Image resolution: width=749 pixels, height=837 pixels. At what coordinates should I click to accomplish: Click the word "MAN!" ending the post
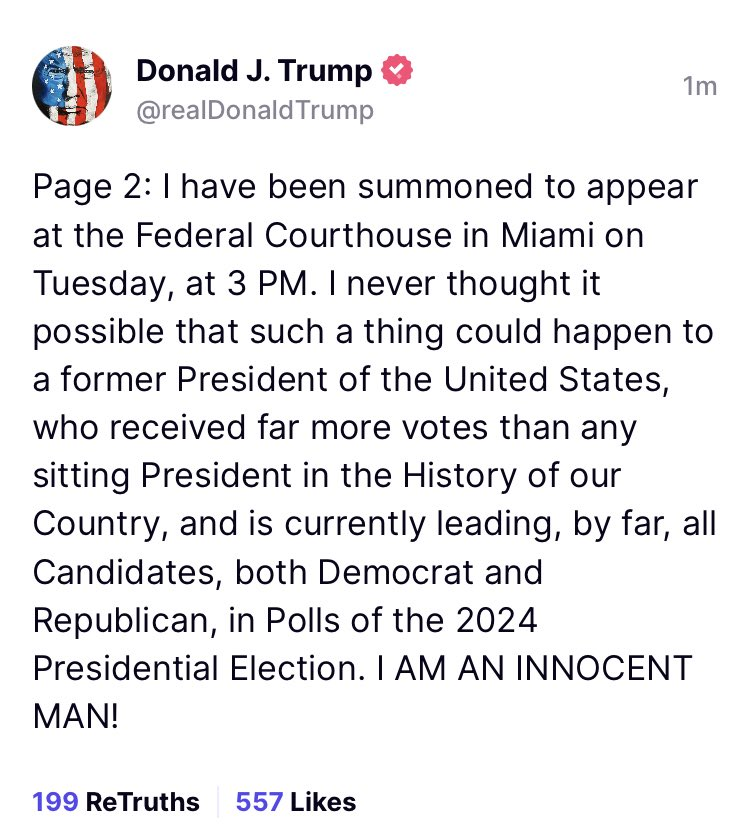[x=76, y=716]
